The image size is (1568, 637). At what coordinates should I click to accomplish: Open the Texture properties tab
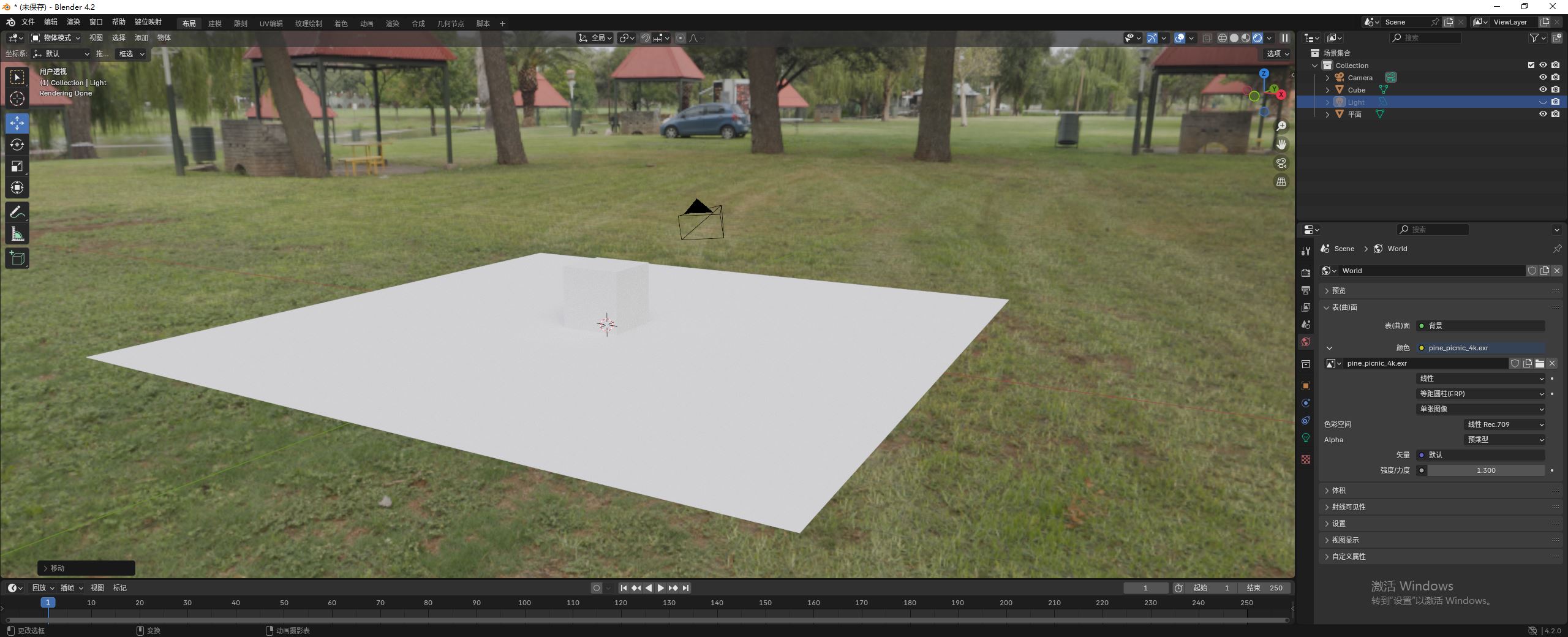click(x=1306, y=459)
